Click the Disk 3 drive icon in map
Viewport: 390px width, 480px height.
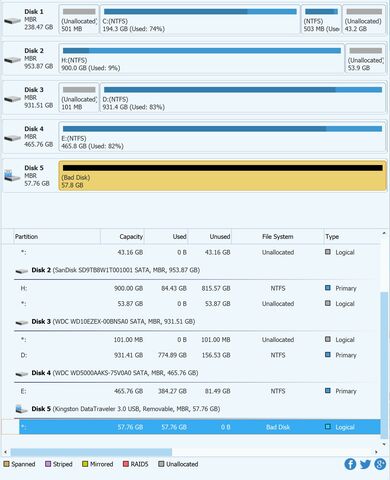[x=13, y=99]
